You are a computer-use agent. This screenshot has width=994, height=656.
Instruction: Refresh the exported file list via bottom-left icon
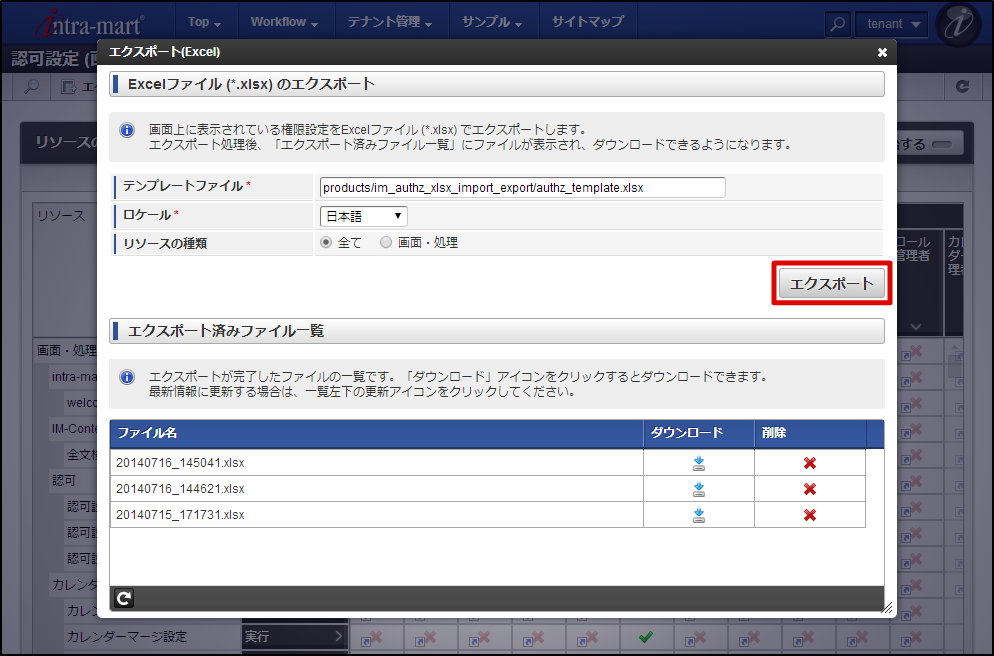pyautogui.click(x=122, y=598)
